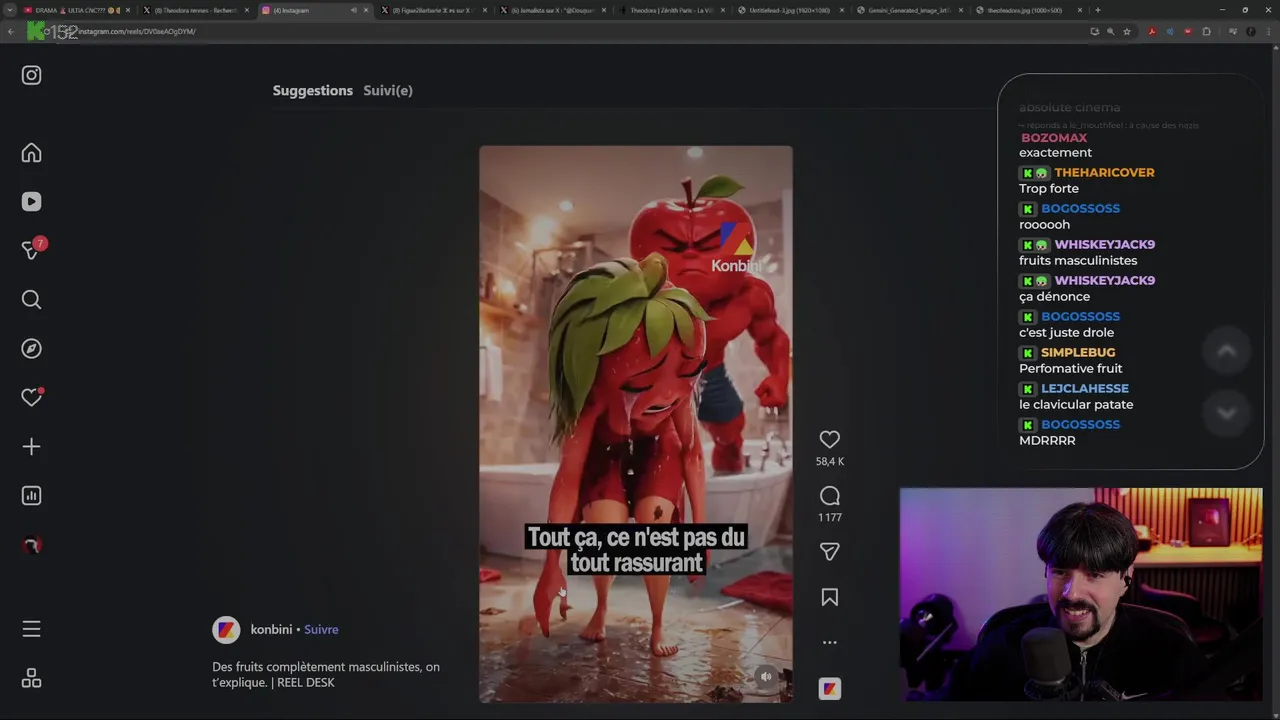Create new post with plus icon
The image size is (1280, 720).
tap(31, 447)
